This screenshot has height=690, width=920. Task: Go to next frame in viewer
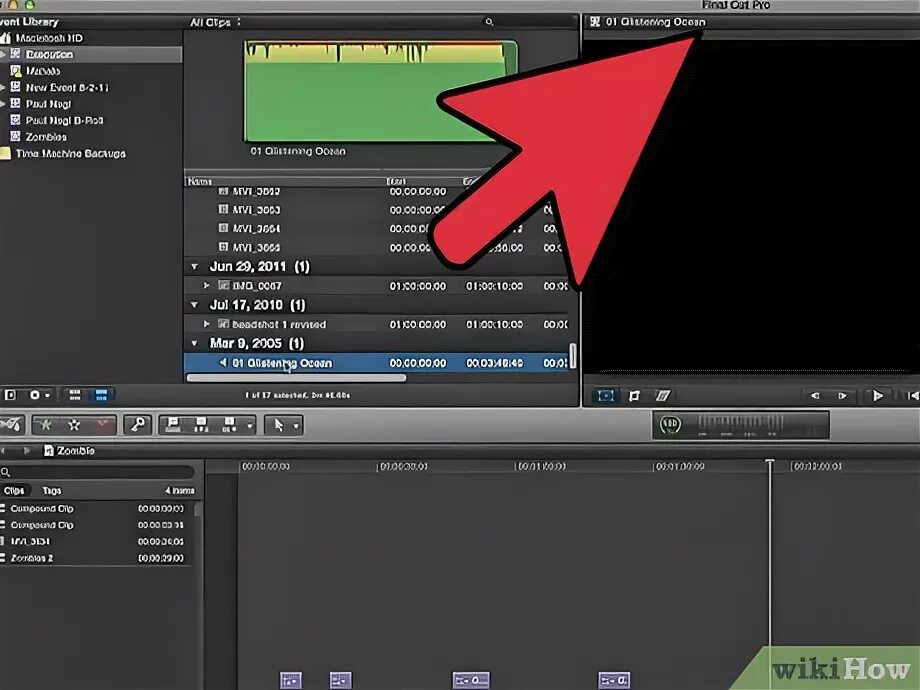[x=843, y=395]
